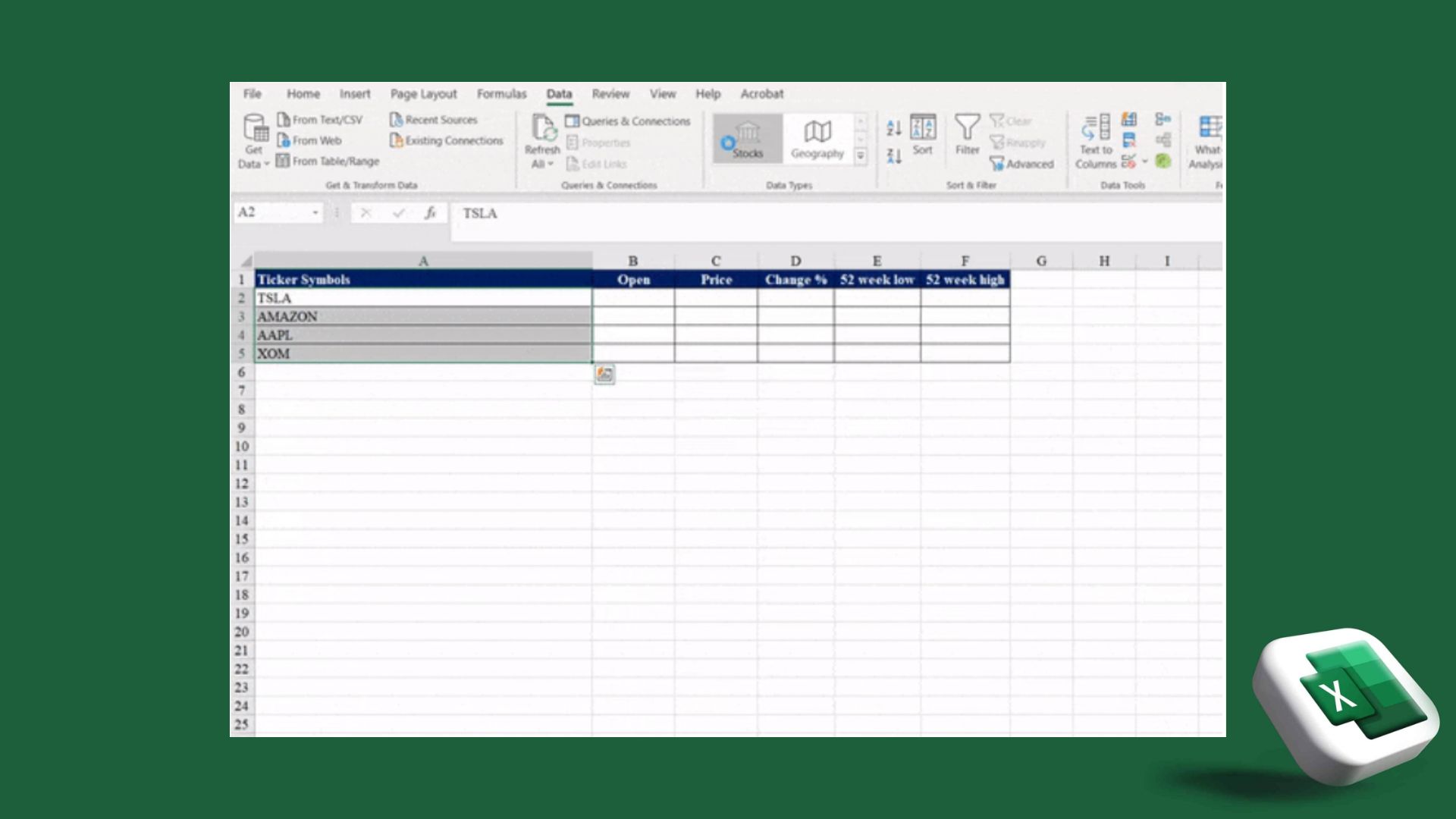The image size is (1456, 819).
Task: Sort Z to A descending
Action: [x=894, y=155]
